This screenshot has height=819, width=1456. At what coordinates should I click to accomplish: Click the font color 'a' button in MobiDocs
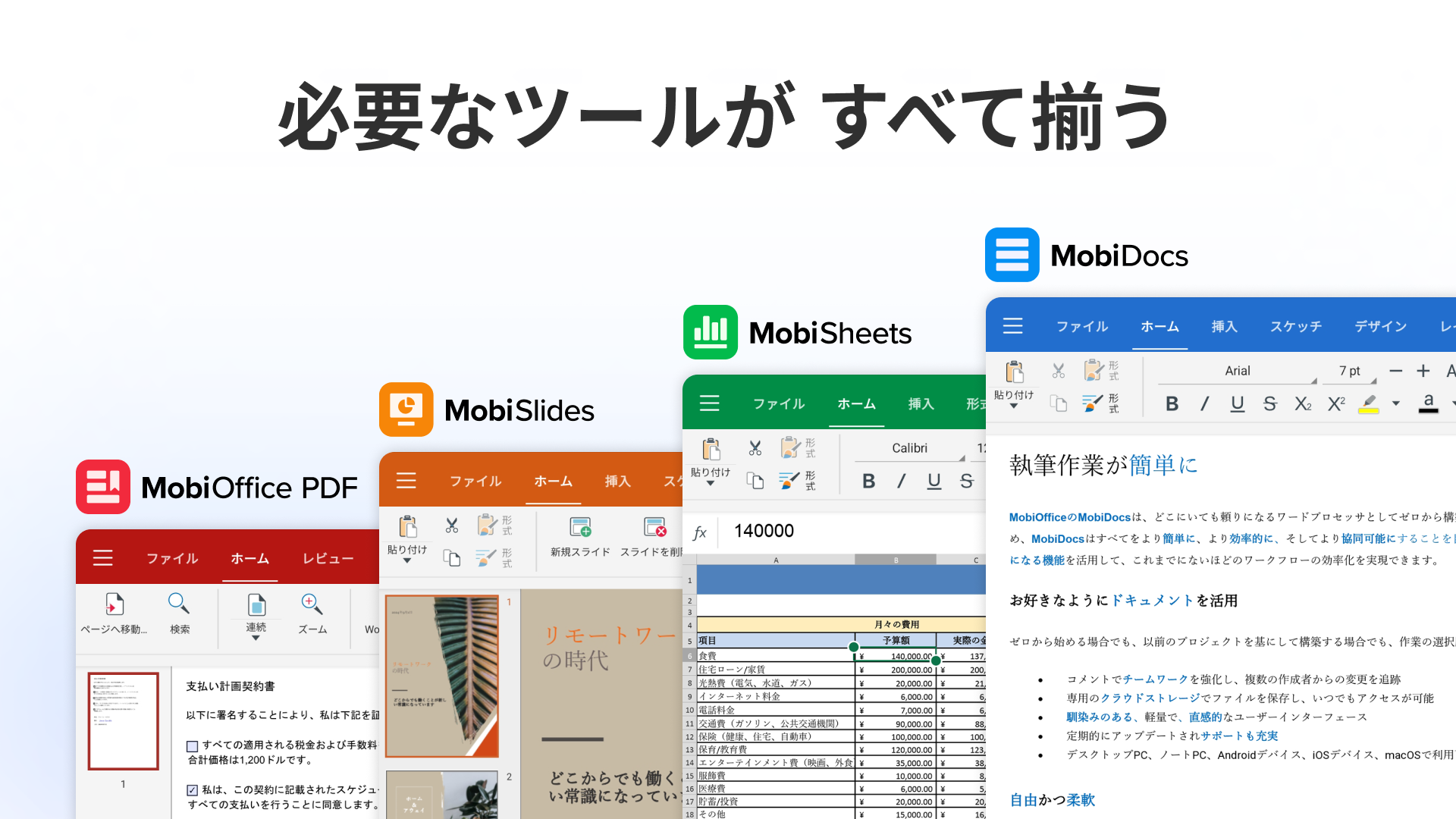coord(1429,403)
